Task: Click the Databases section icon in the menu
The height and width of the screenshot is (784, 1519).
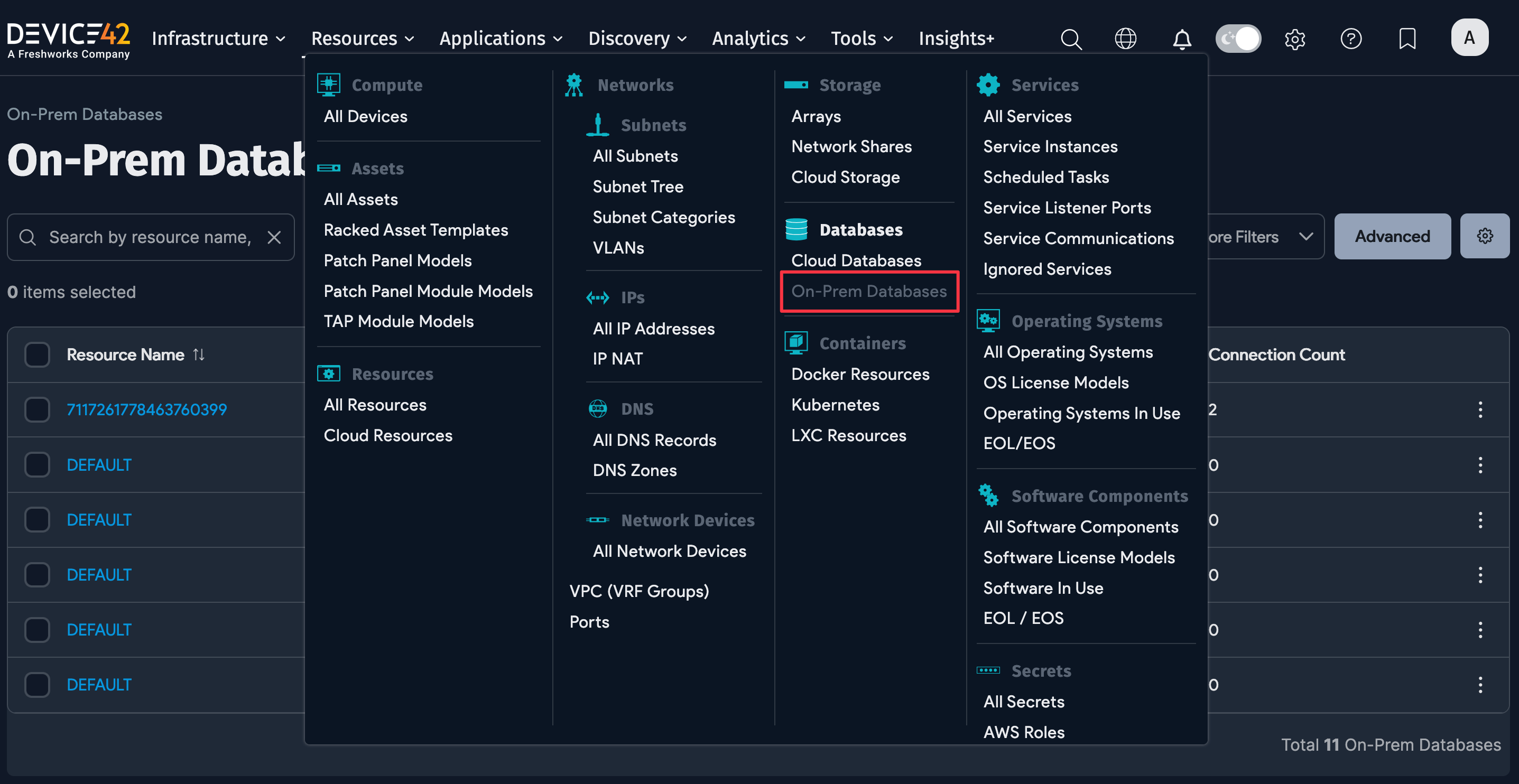Action: pos(796,229)
